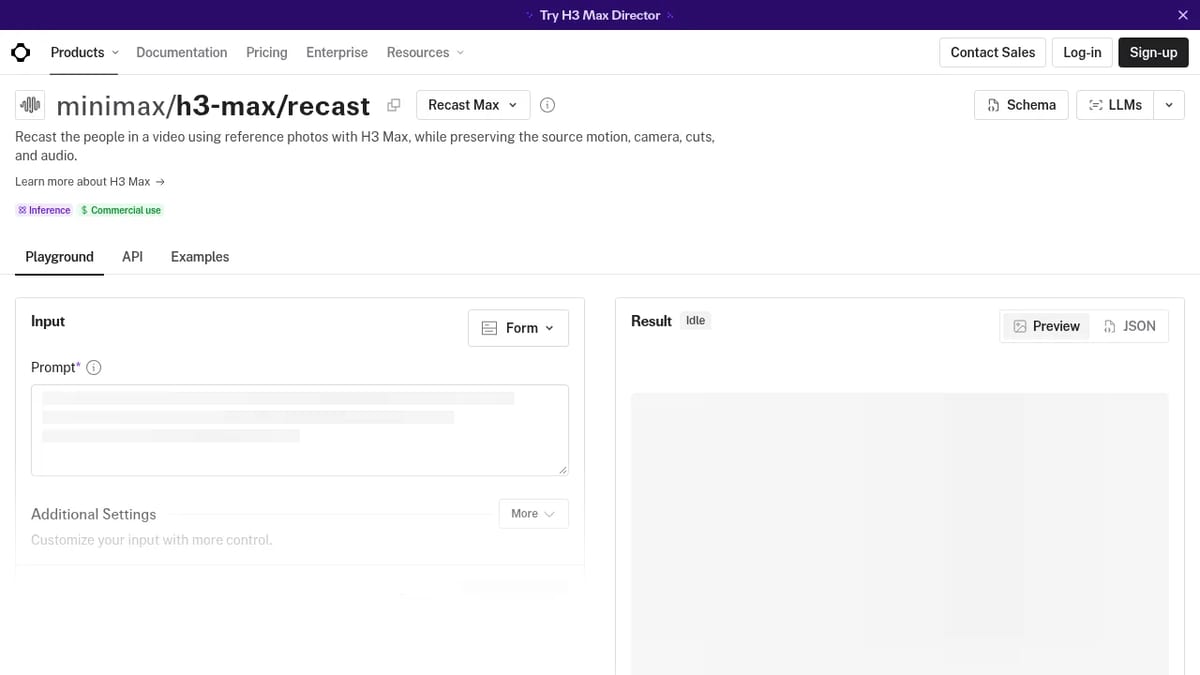Select the Preview result view

point(1046,326)
